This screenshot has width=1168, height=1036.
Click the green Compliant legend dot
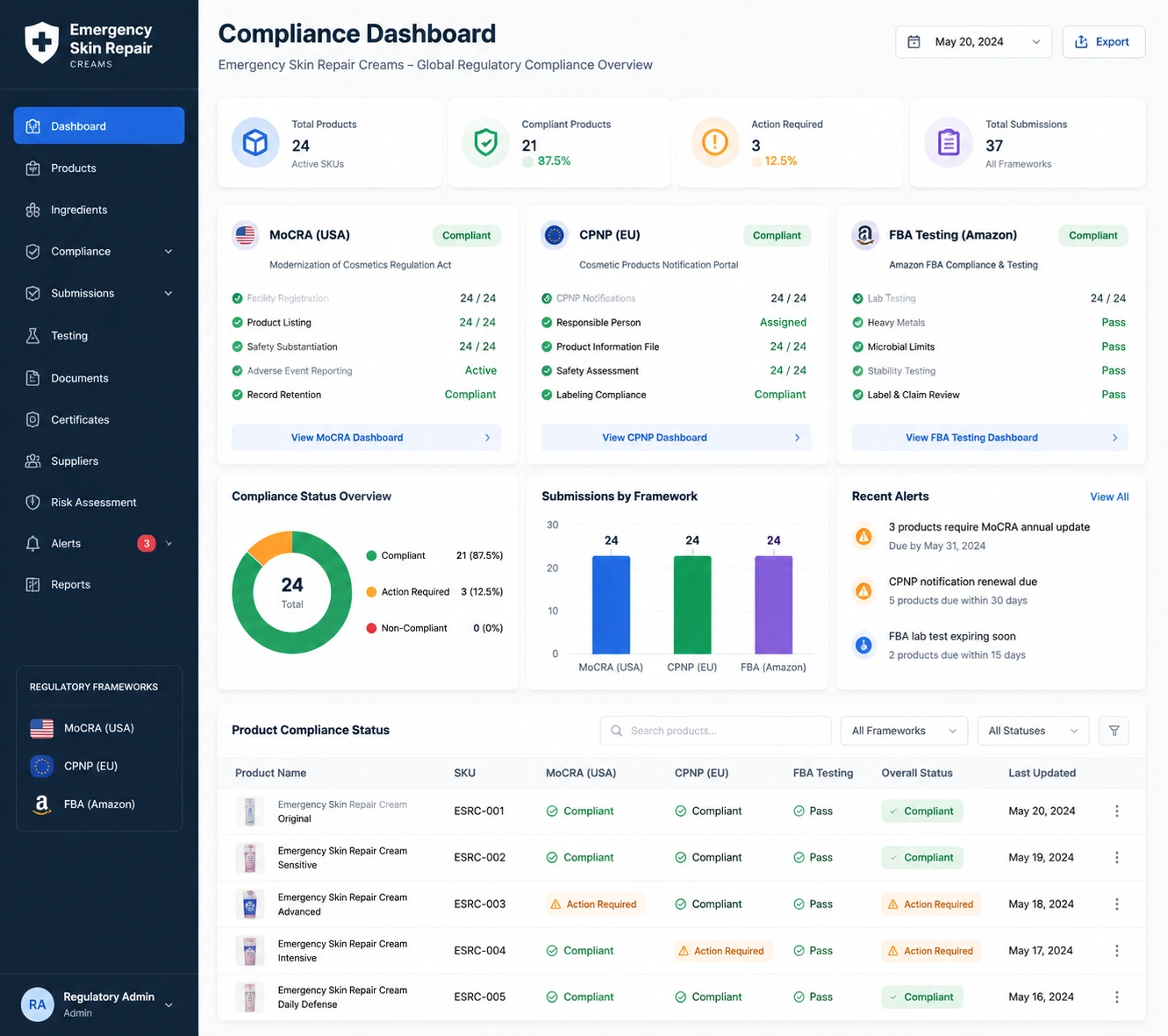click(371, 555)
